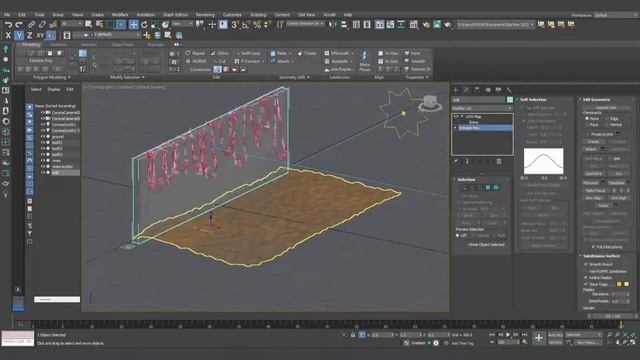Activate Select and Link tool
640x360 pixels.
[31, 25]
